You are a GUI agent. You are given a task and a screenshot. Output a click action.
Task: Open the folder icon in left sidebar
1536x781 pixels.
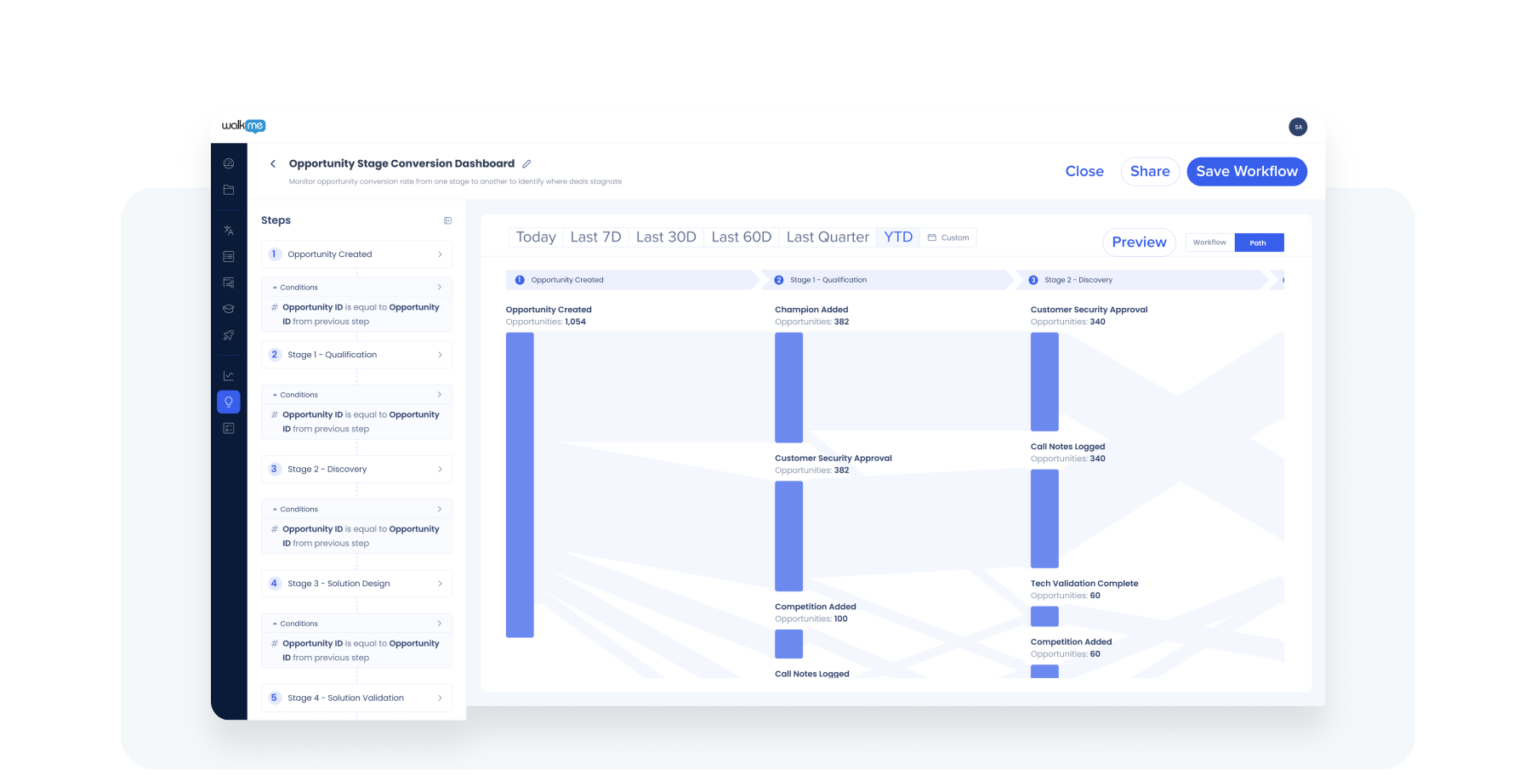point(228,189)
